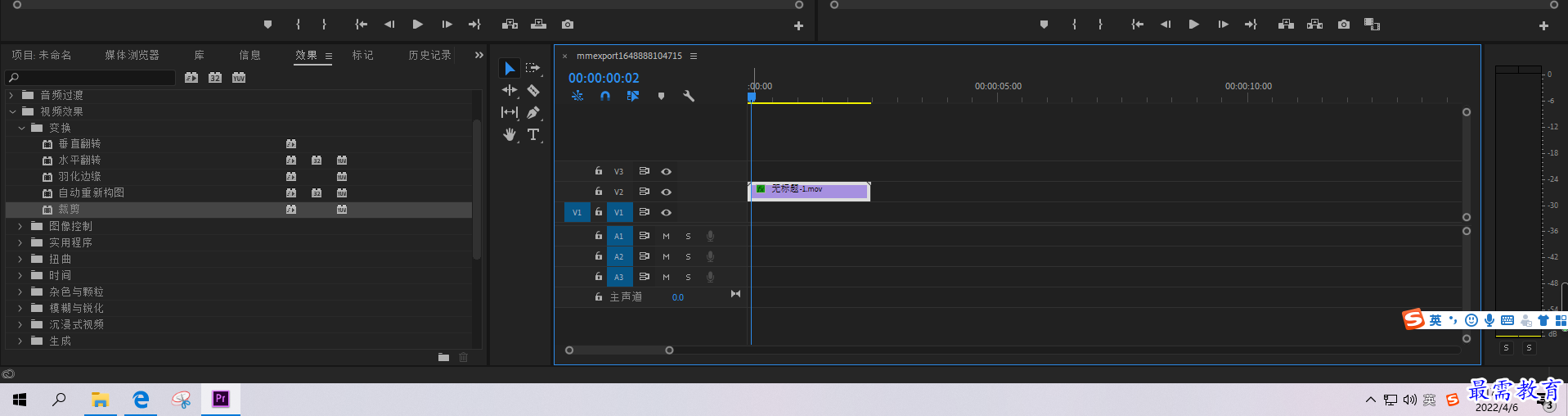
Task: Toggle sync lock for track A1
Action: [644, 236]
